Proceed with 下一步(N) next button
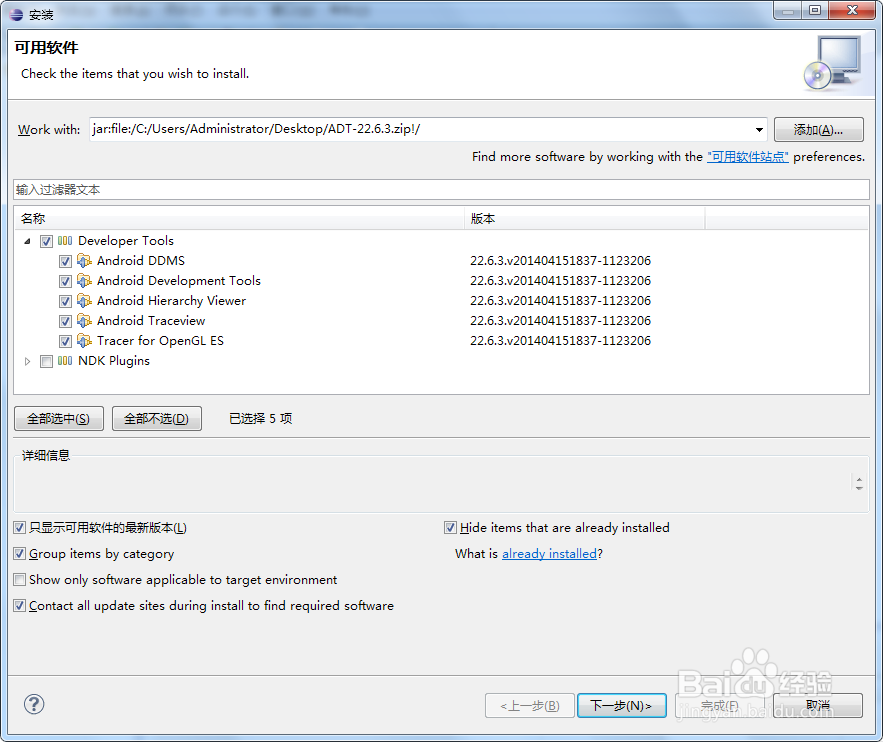883x742 pixels. [x=621, y=705]
